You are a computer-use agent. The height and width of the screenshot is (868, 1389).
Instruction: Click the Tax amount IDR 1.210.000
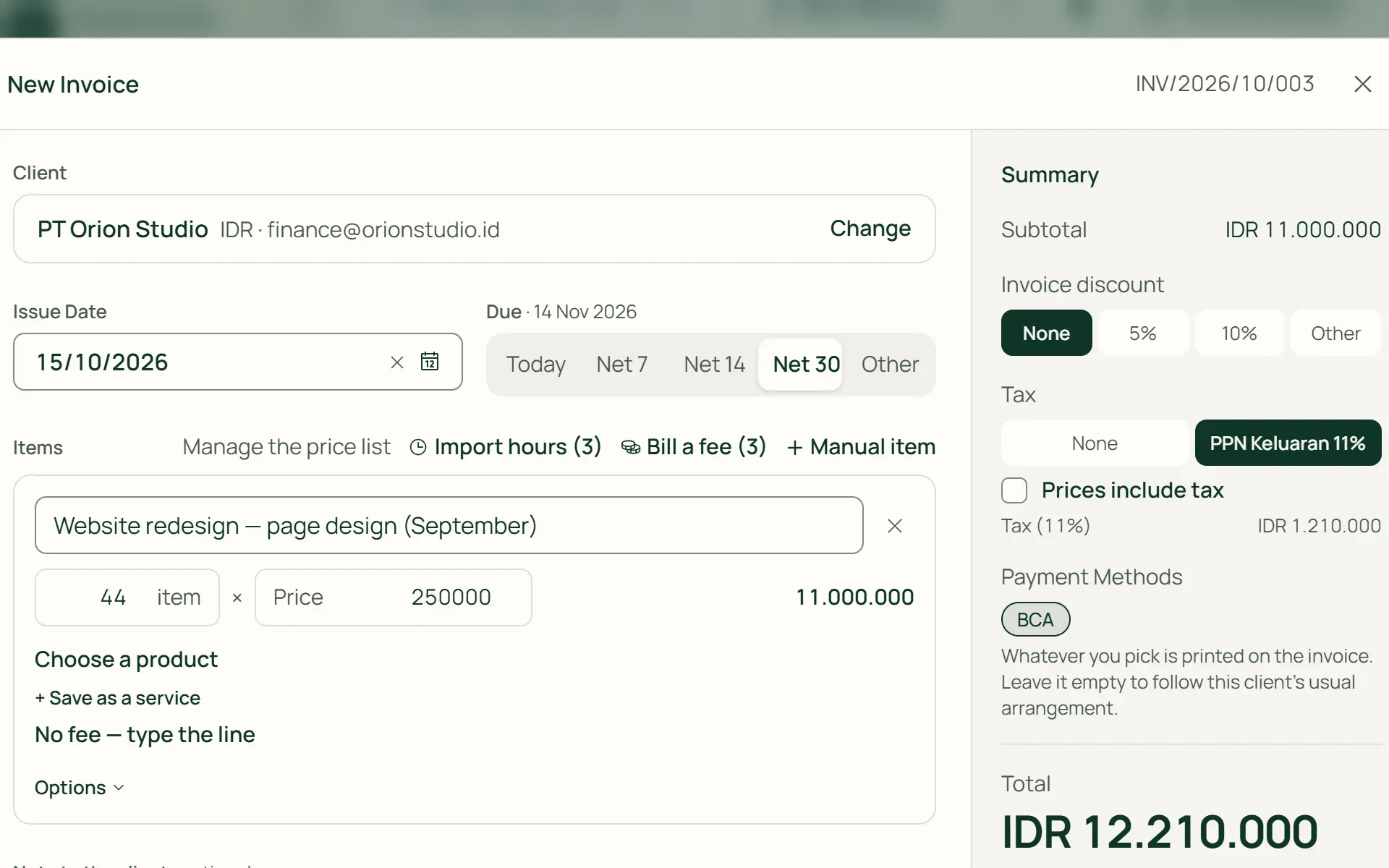[1320, 526]
